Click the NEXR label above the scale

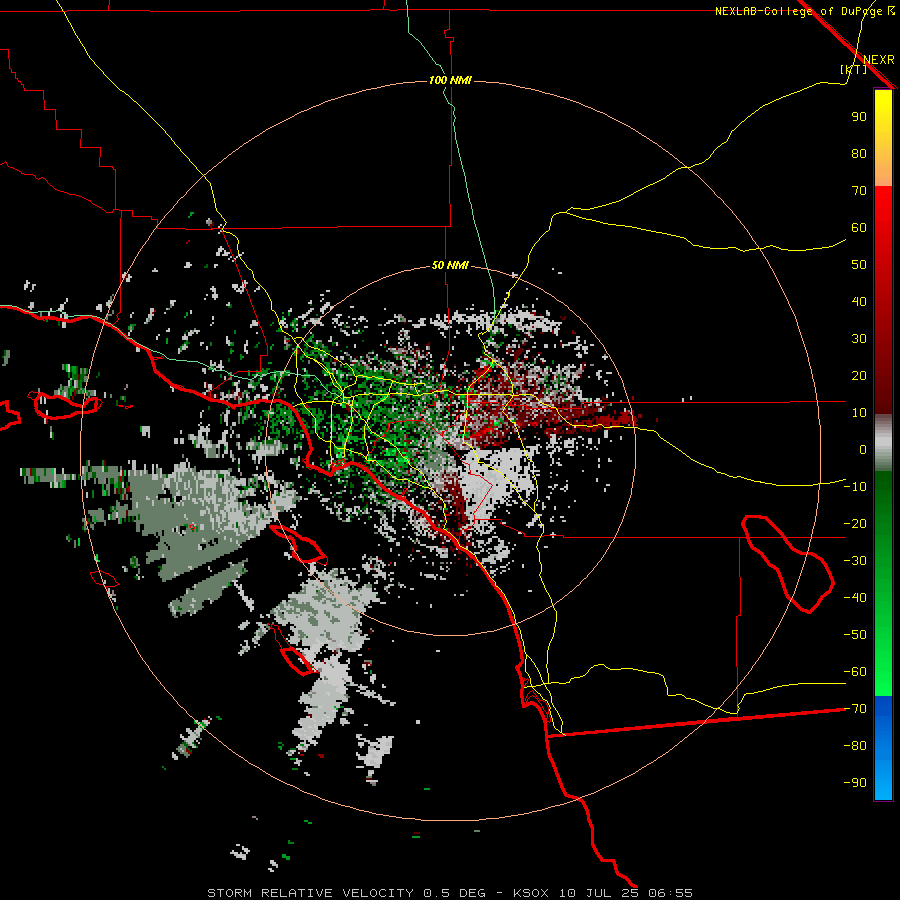coord(879,60)
